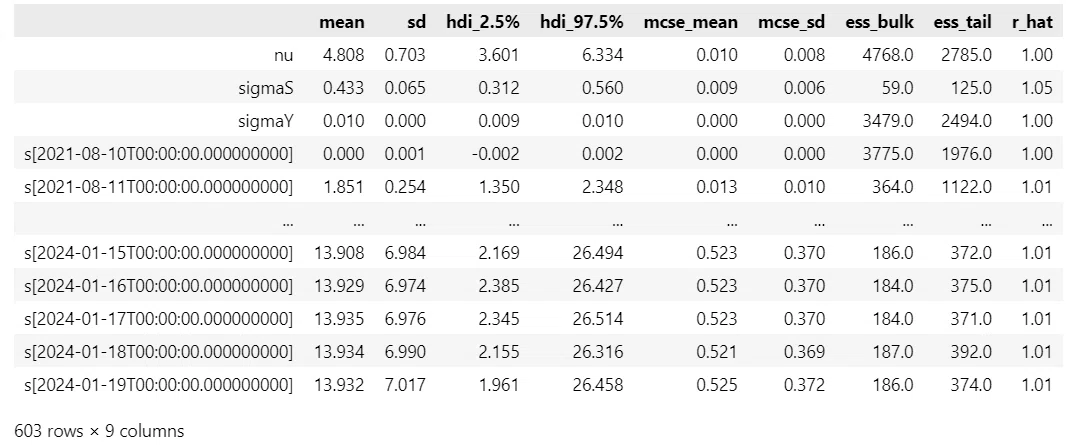1069x445 pixels.
Task: Click the mean column header
Action: 342,22
